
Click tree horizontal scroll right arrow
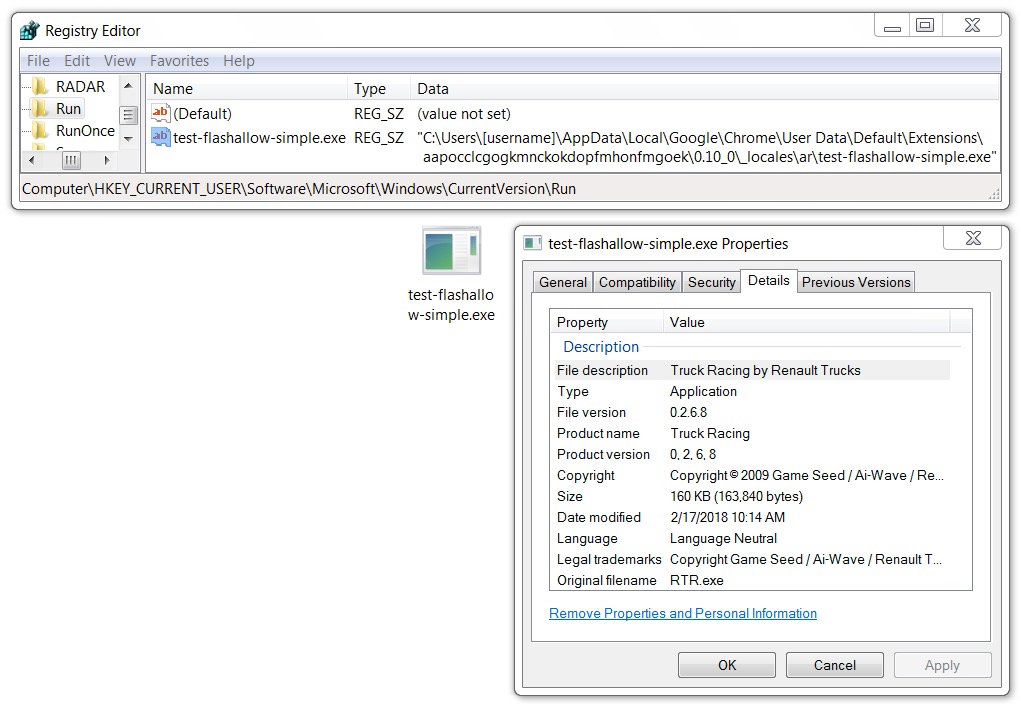(x=107, y=160)
